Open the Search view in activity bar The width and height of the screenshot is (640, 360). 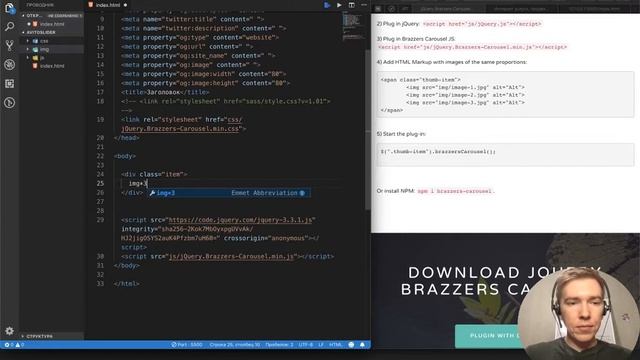tap(9, 27)
